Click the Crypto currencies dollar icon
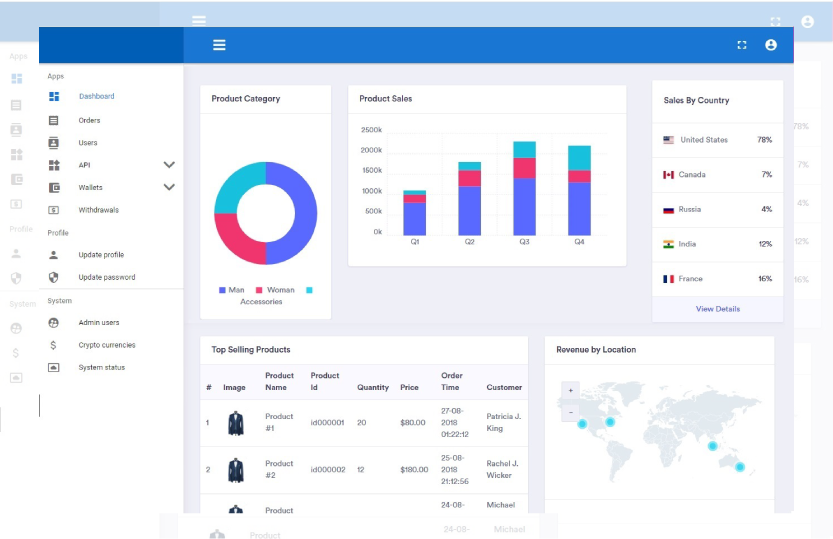This screenshot has height=539, width=833. (54, 345)
